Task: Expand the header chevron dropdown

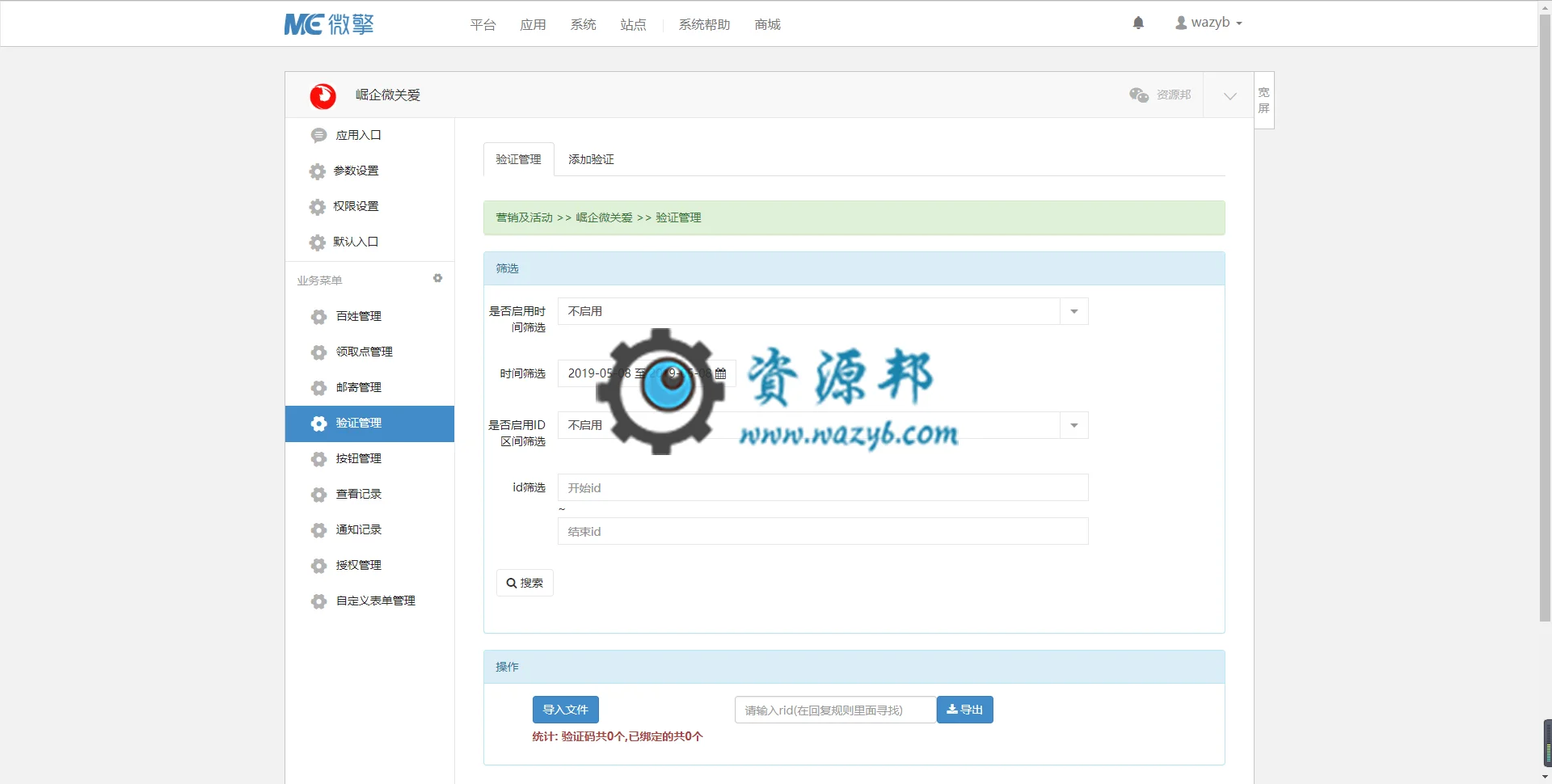Action: click(1229, 95)
